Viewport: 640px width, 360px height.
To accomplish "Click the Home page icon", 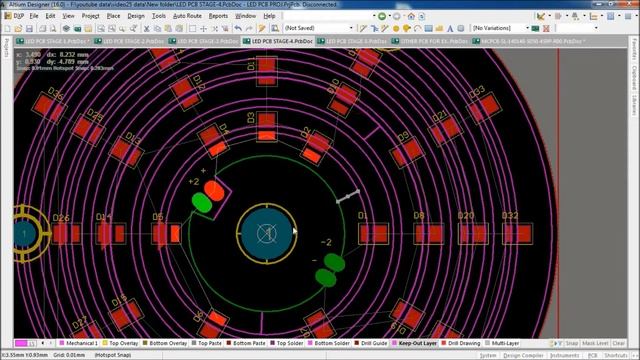I will coord(411,16).
